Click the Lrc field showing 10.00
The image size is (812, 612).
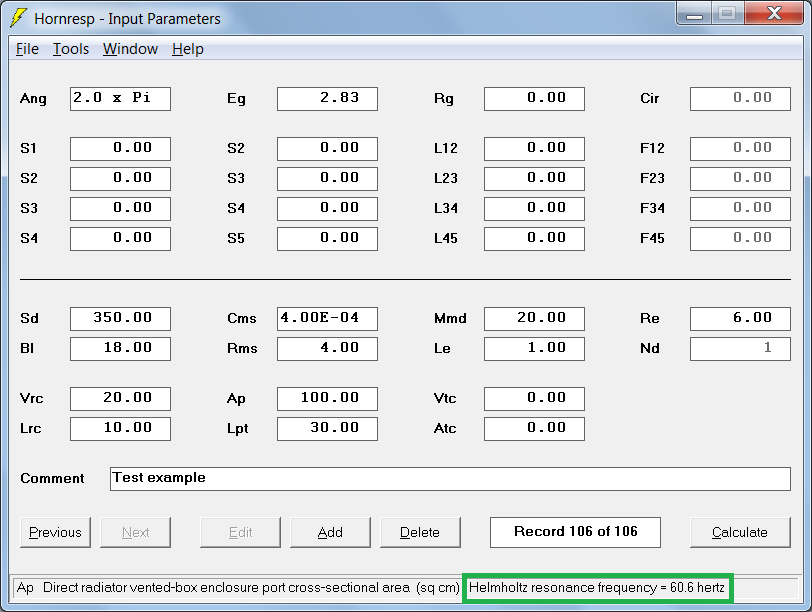pyautogui.click(x=120, y=429)
